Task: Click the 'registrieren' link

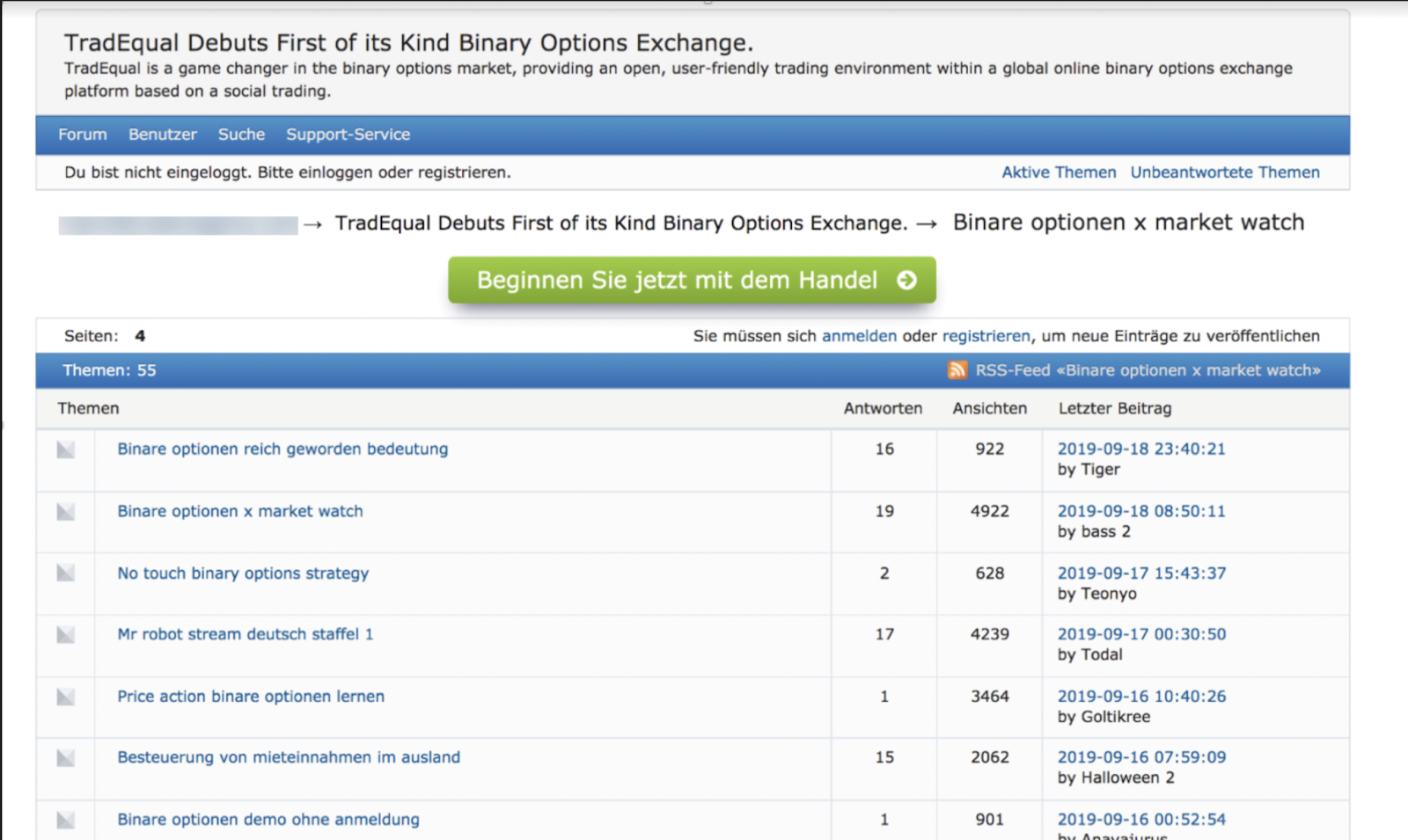Action: (986, 336)
